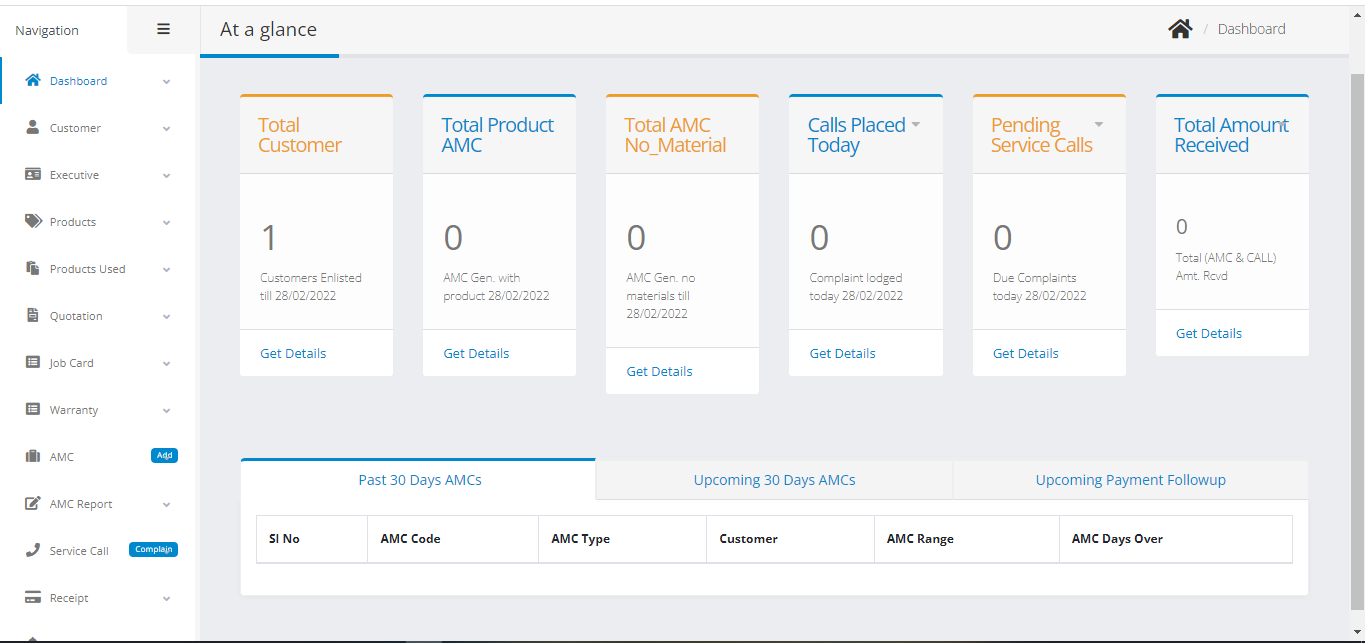
Task: Click the home icon in the breadcrumb
Action: [1180, 28]
